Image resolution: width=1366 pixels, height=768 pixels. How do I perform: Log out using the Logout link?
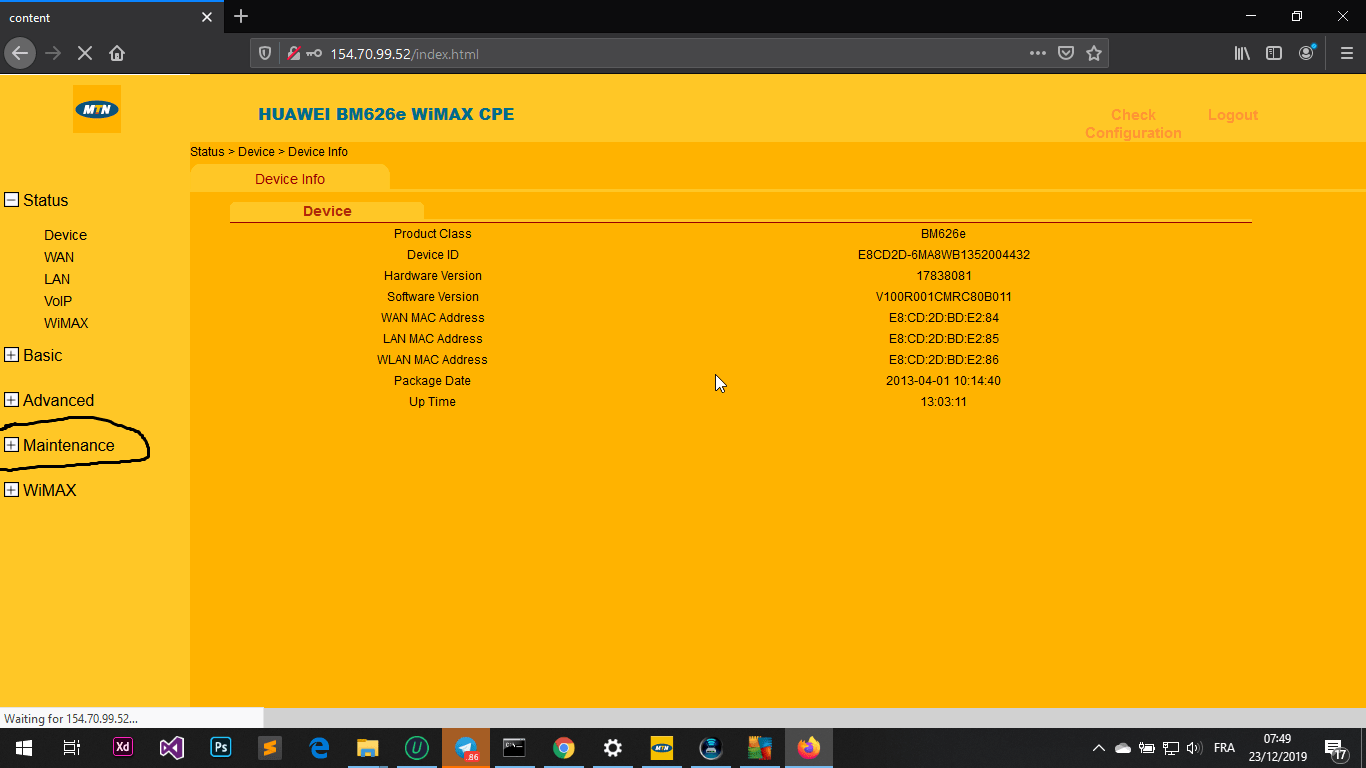click(1232, 115)
